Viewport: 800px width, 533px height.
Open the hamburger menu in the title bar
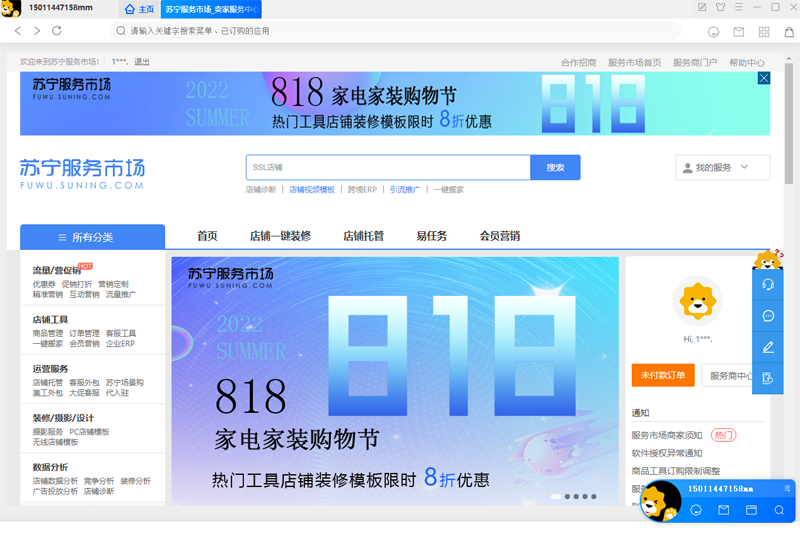tap(739, 7)
